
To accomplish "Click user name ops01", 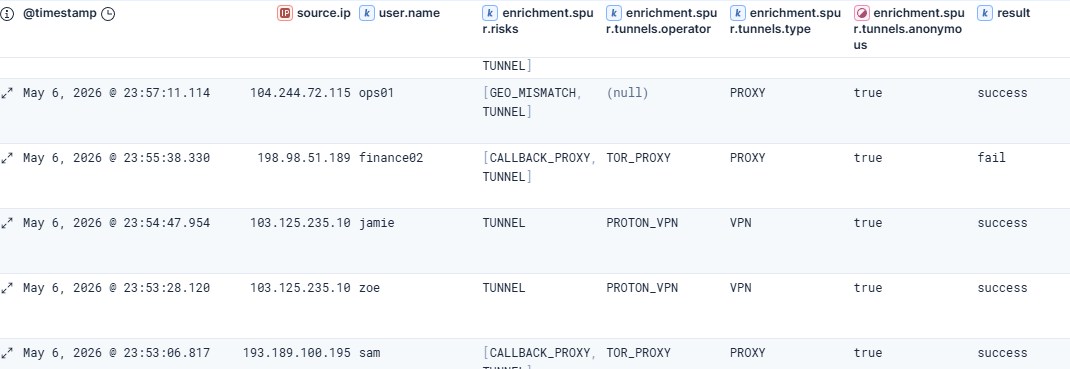I will (377, 93).
